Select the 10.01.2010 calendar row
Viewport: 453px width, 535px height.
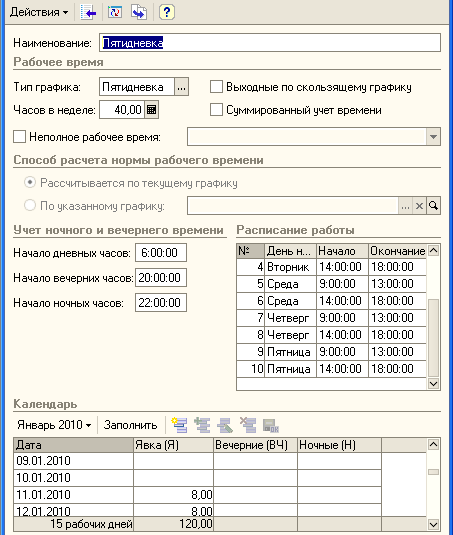click(x=198, y=478)
